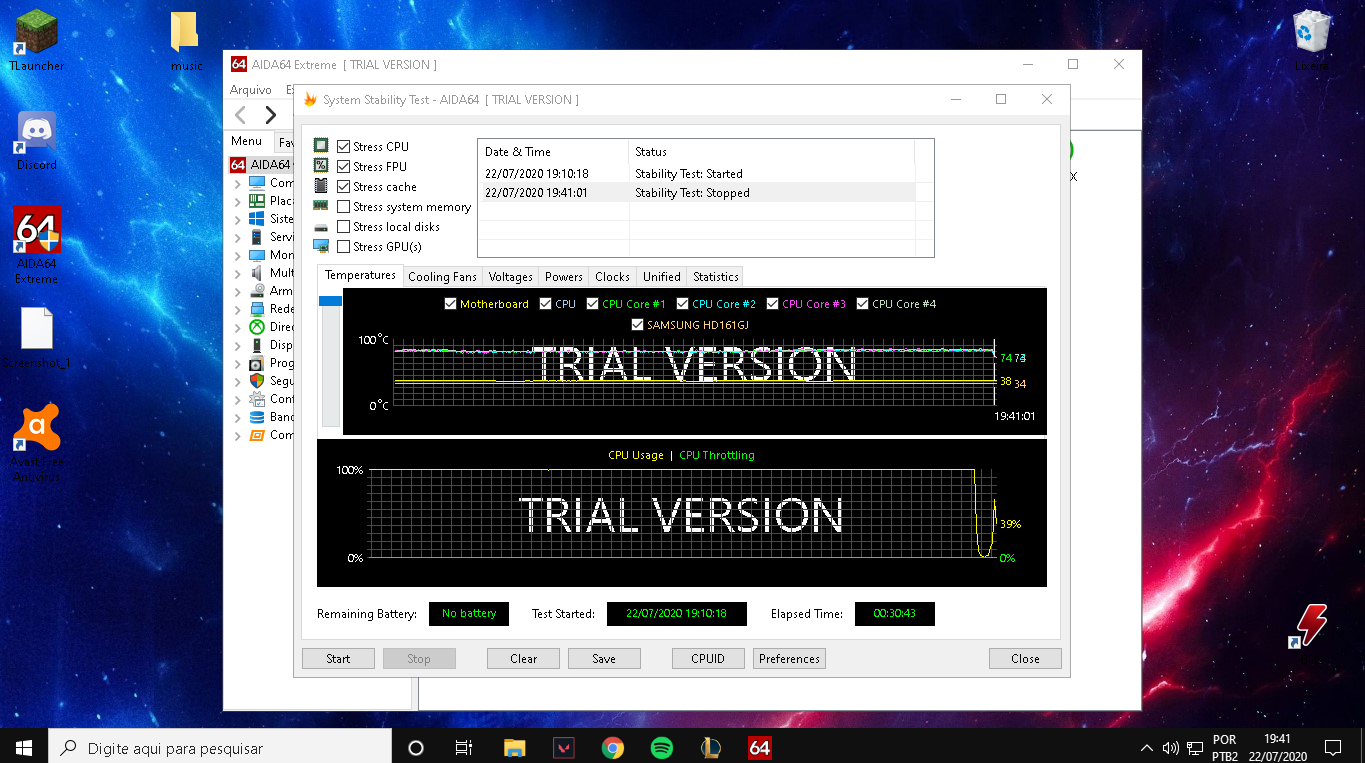Open the Avast Free Antivirus desktop shortcut
This screenshot has width=1365, height=763.
click(x=36, y=443)
